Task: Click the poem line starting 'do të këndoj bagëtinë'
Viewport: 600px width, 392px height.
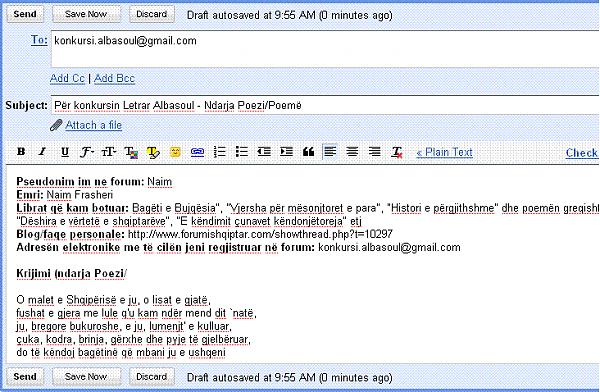Action: [121, 353]
